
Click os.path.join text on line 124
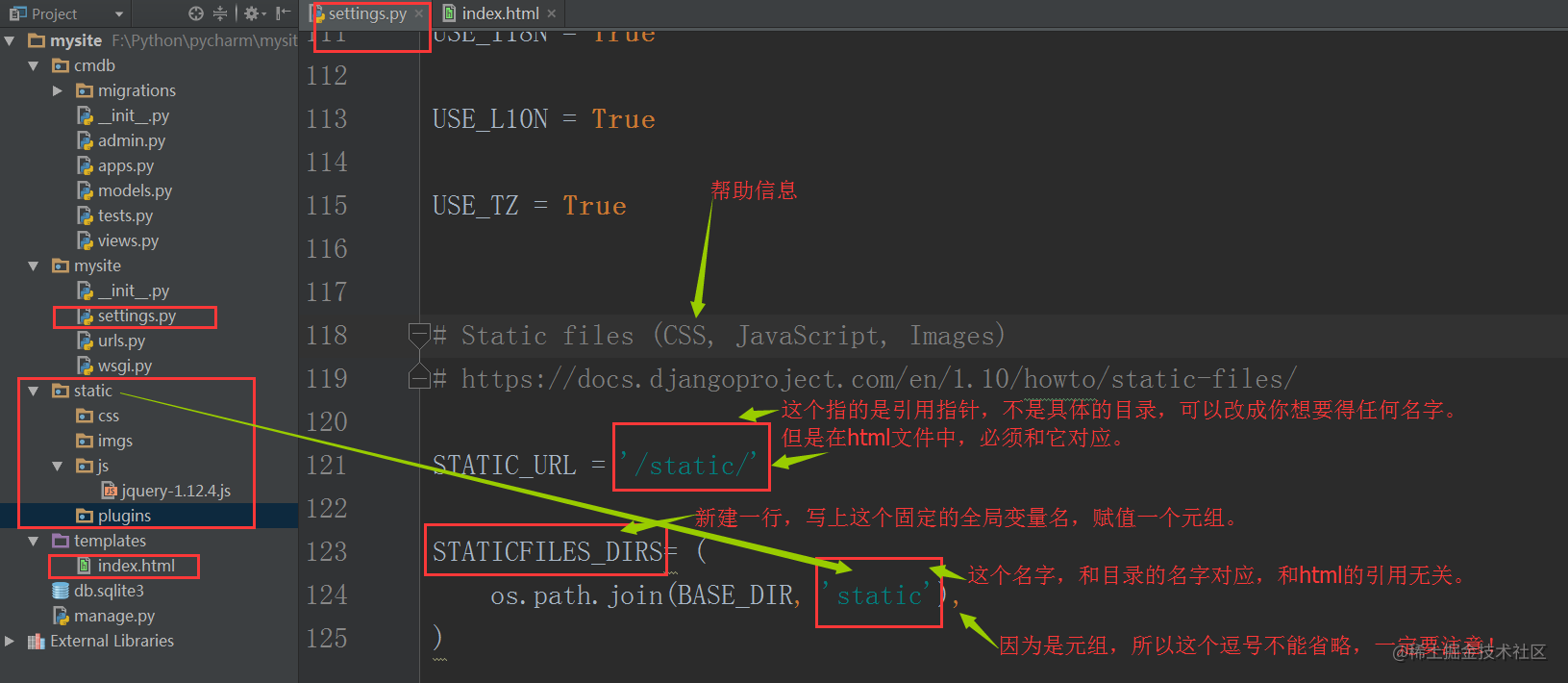pyautogui.click(x=577, y=595)
